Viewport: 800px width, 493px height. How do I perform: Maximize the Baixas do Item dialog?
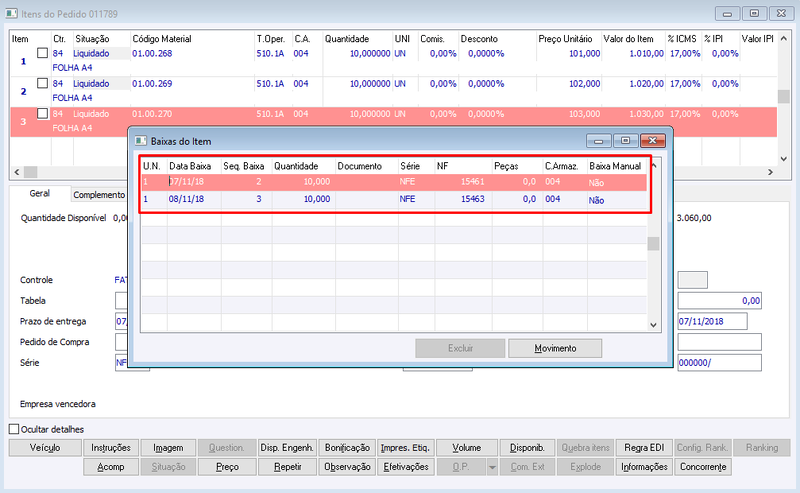626,140
